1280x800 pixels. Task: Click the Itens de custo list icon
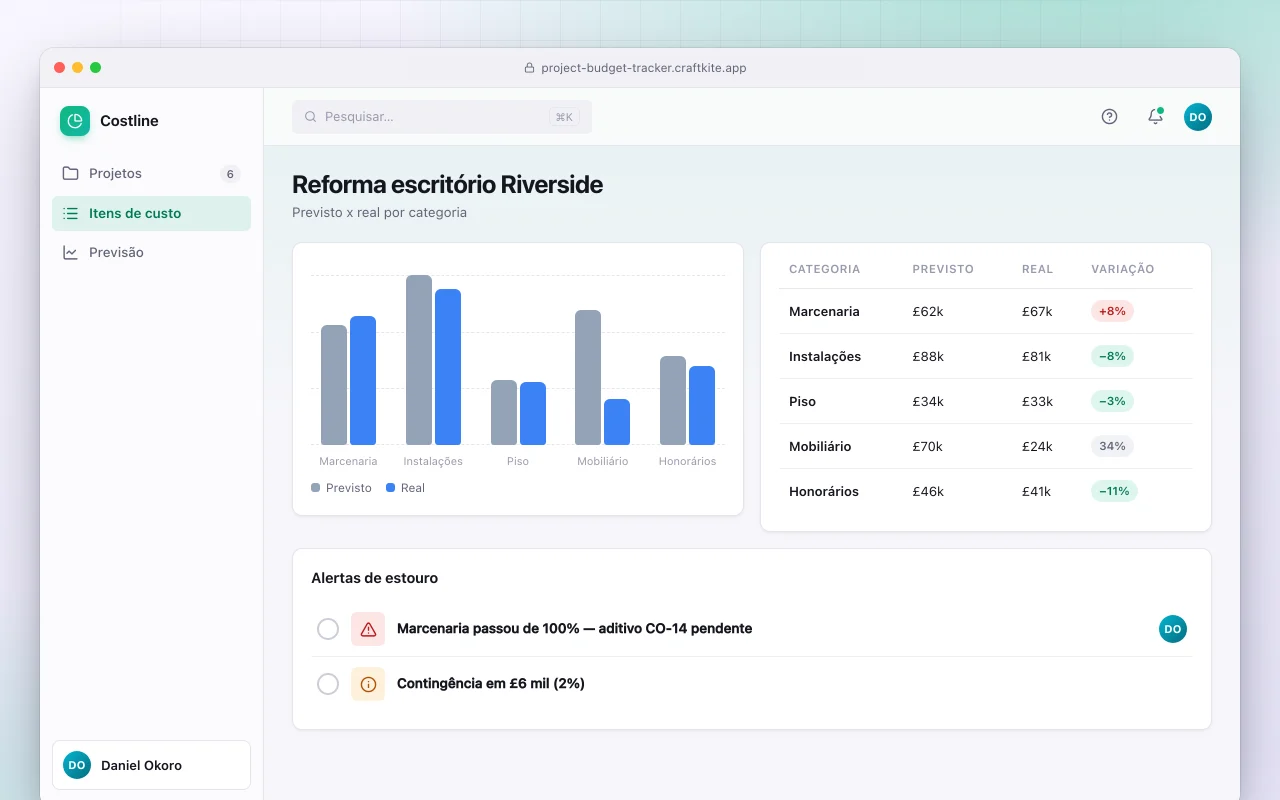(x=70, y=213)
